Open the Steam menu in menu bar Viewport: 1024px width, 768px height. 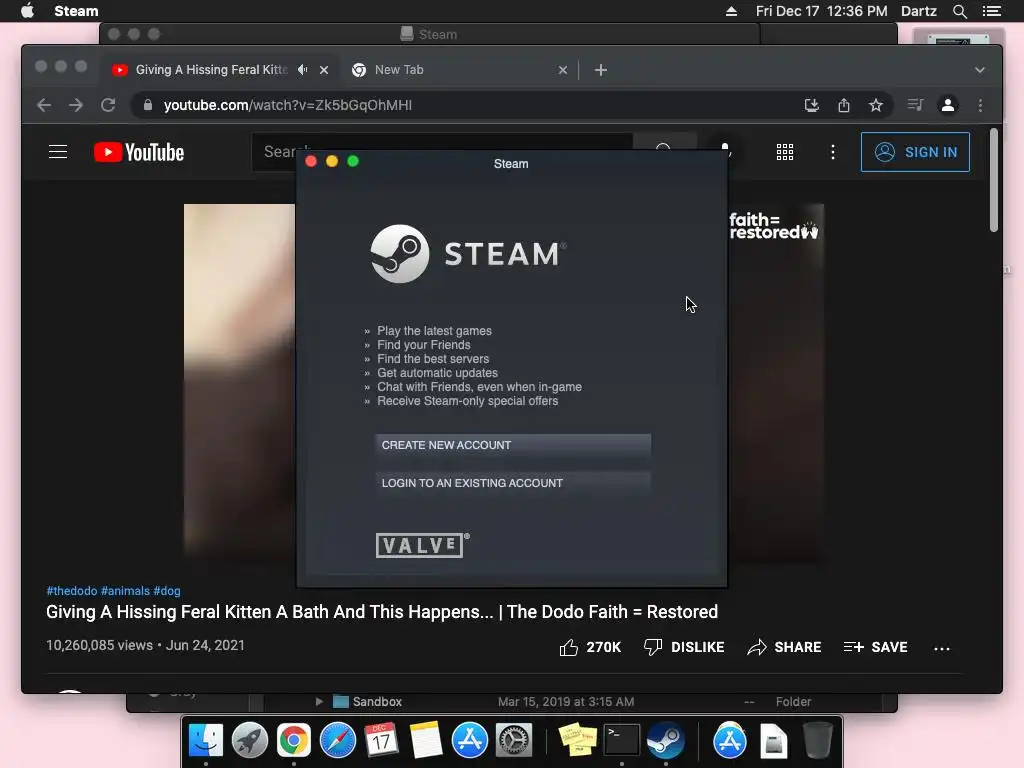76,11
